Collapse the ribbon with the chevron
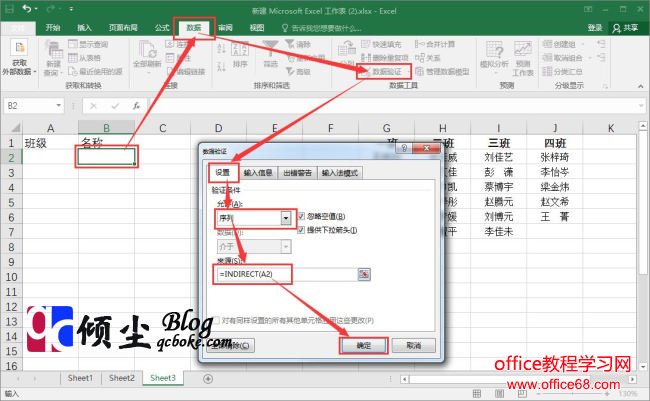This screenshot has width=650, height=401. pos(641,86)
